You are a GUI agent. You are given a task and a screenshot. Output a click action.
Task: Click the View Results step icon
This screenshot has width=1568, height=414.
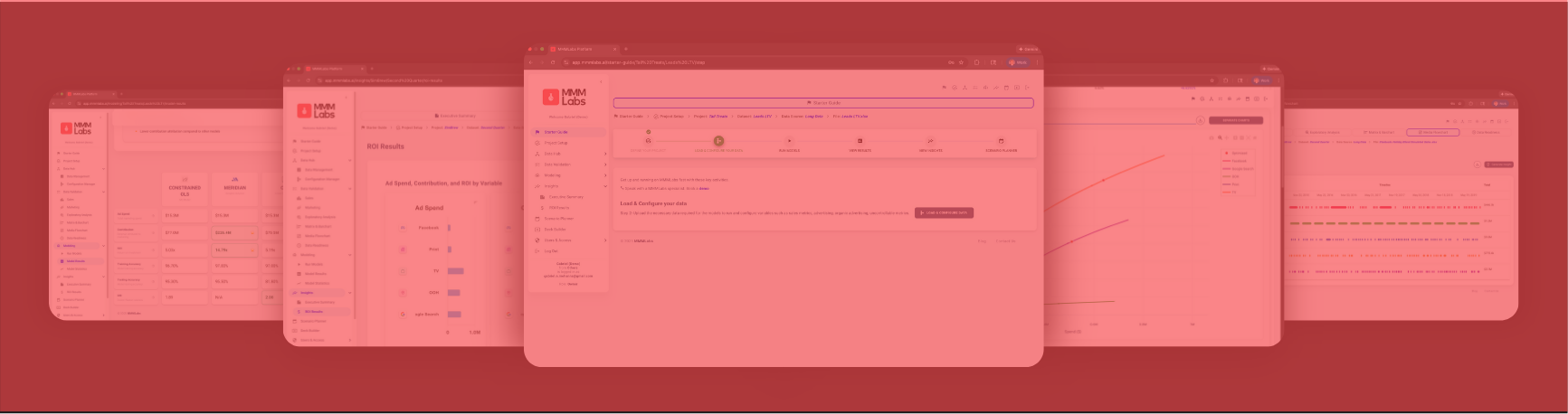pyautogui.click(x=860, y=141)
